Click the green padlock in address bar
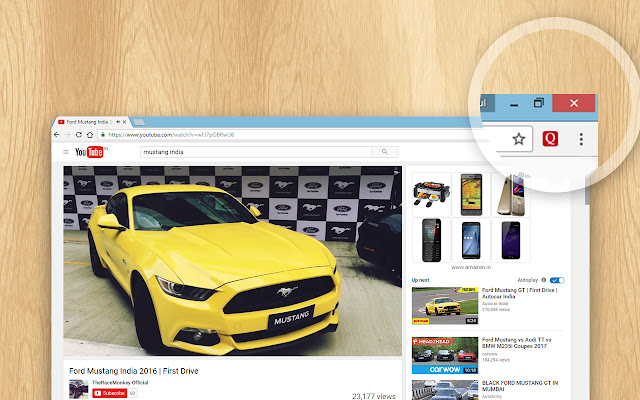This screenshot has width=640, height=400. (x=103, y=135)
